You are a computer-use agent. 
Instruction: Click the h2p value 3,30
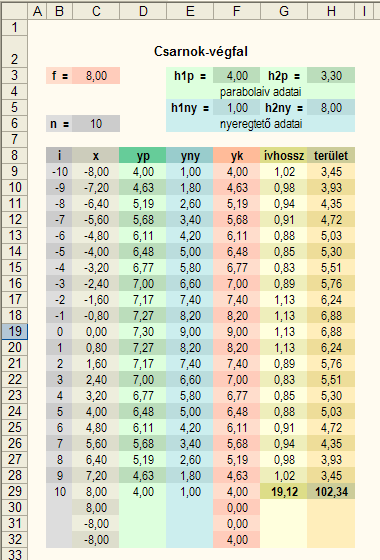tap(331, 76)
